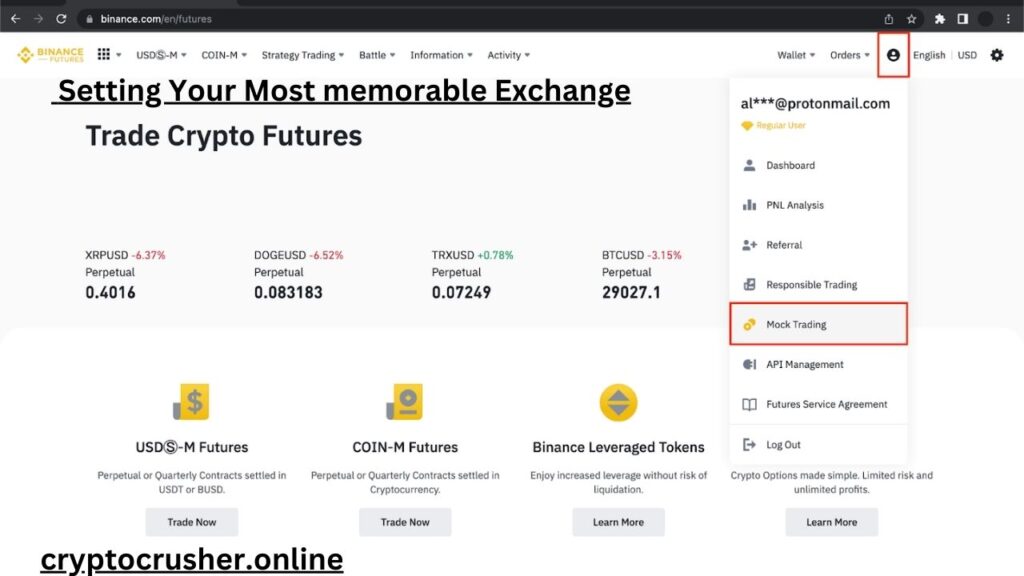The height and width of the screenshot is (576, 1024).
Task: Open the XRPUSD perpetual ticker
Action: tap(125, 274)
